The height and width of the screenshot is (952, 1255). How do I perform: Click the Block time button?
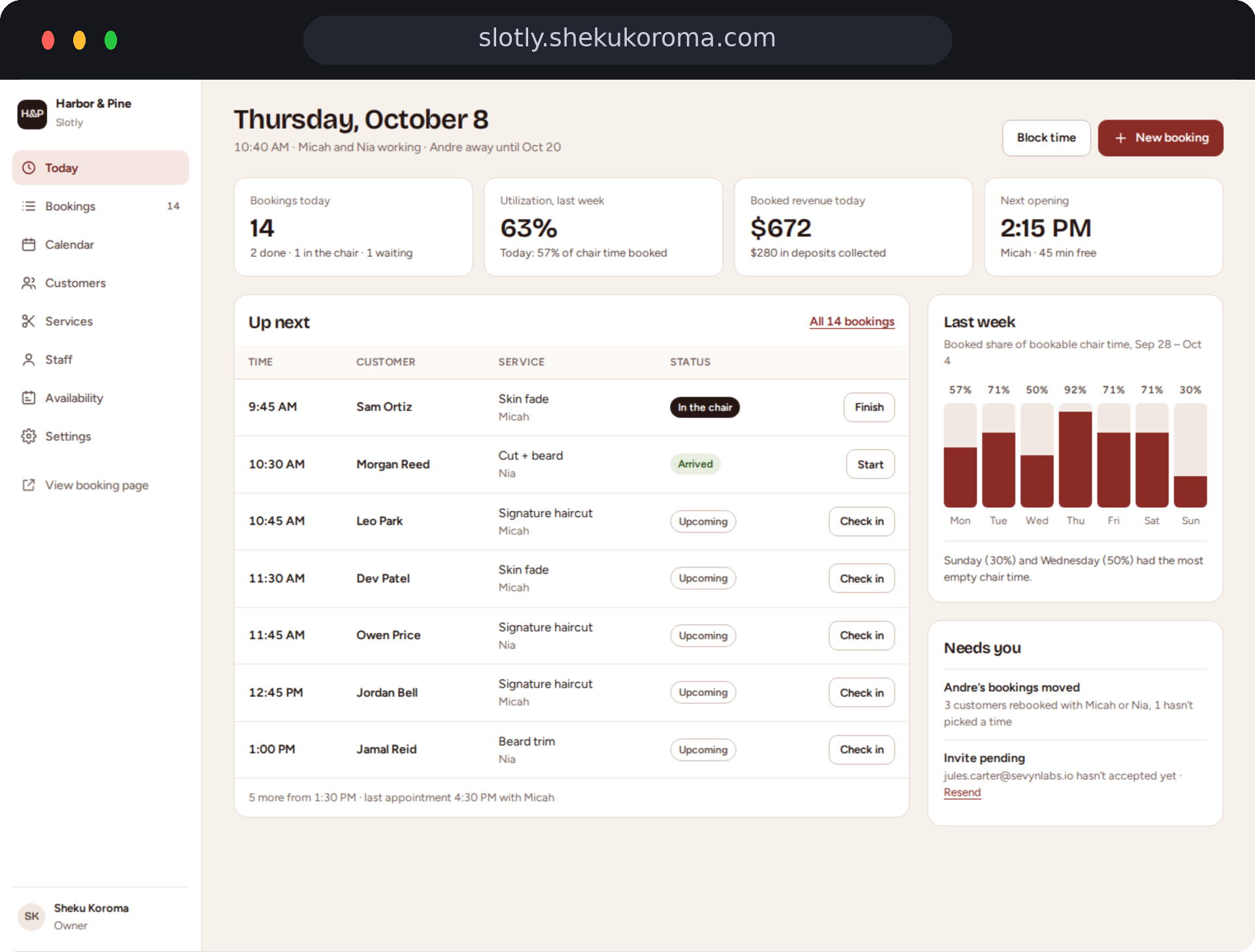point(1046,138)
